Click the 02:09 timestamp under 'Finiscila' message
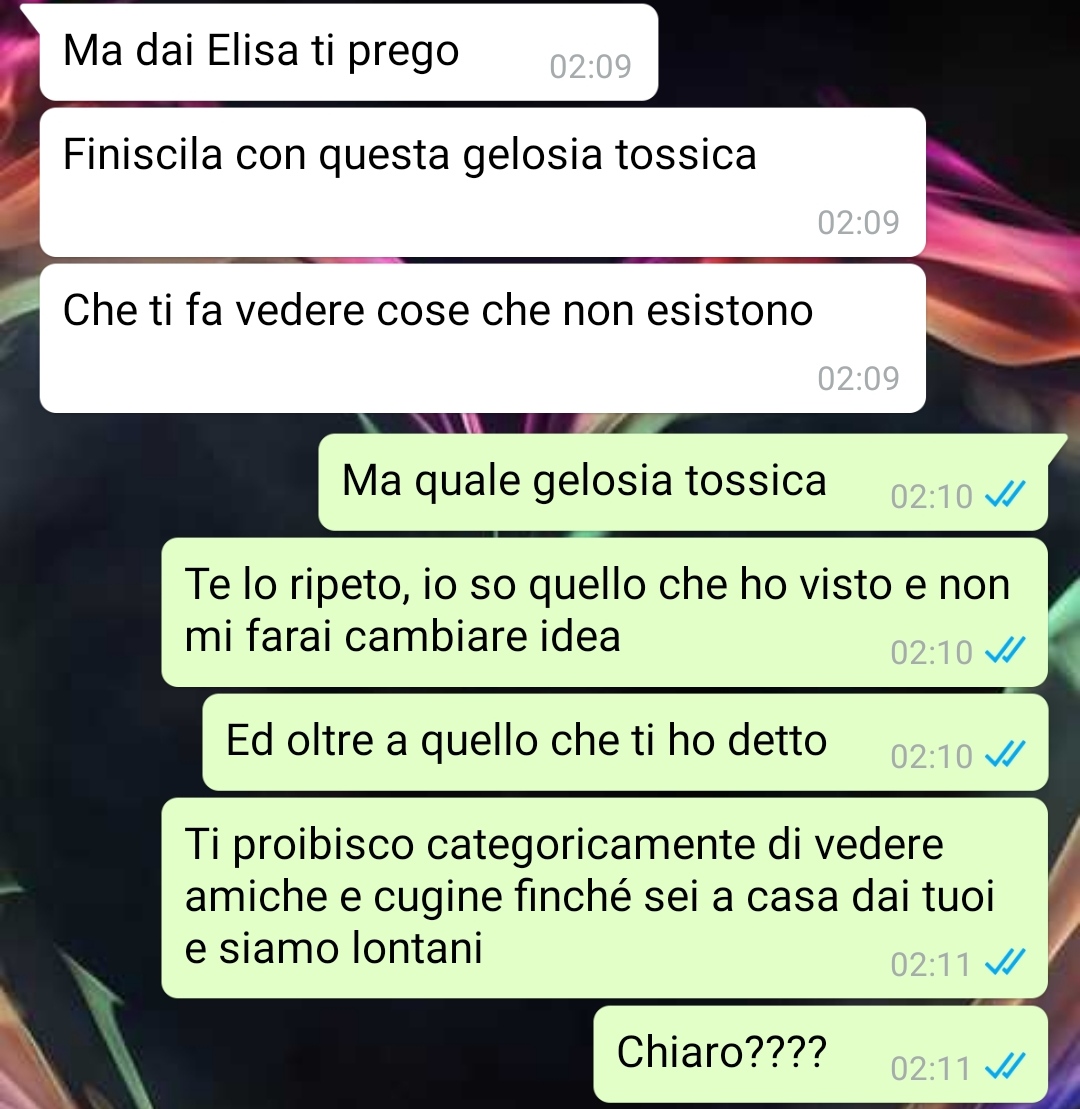 point(858,223)
